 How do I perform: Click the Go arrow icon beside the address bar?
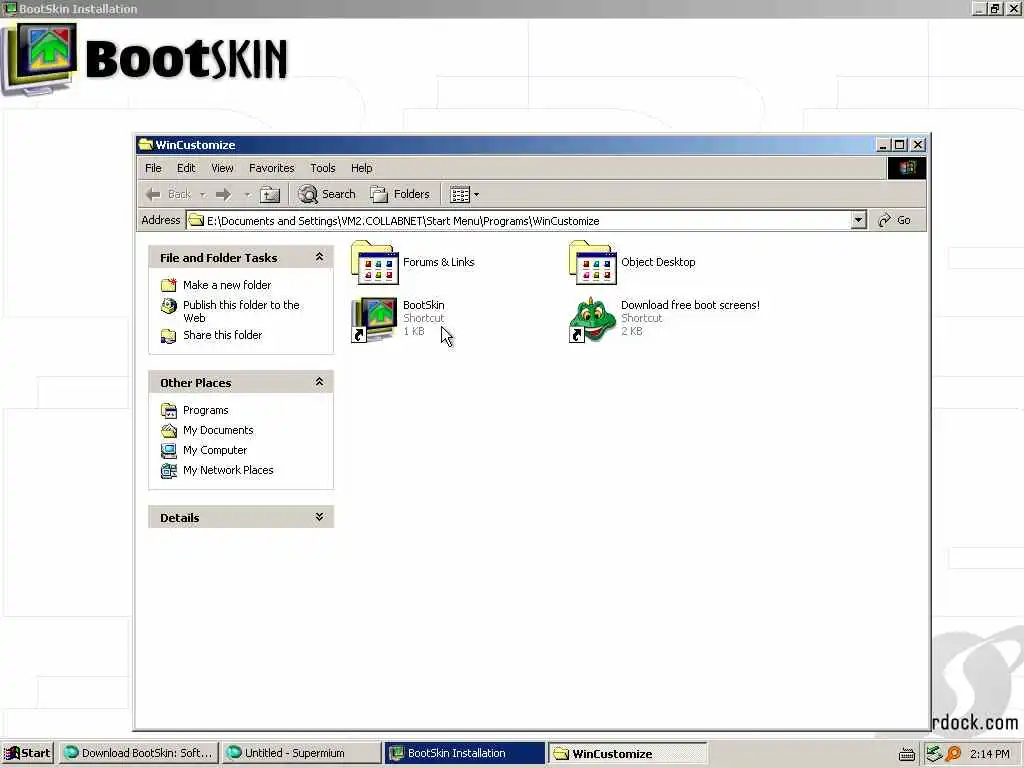[x=884, y=220]
